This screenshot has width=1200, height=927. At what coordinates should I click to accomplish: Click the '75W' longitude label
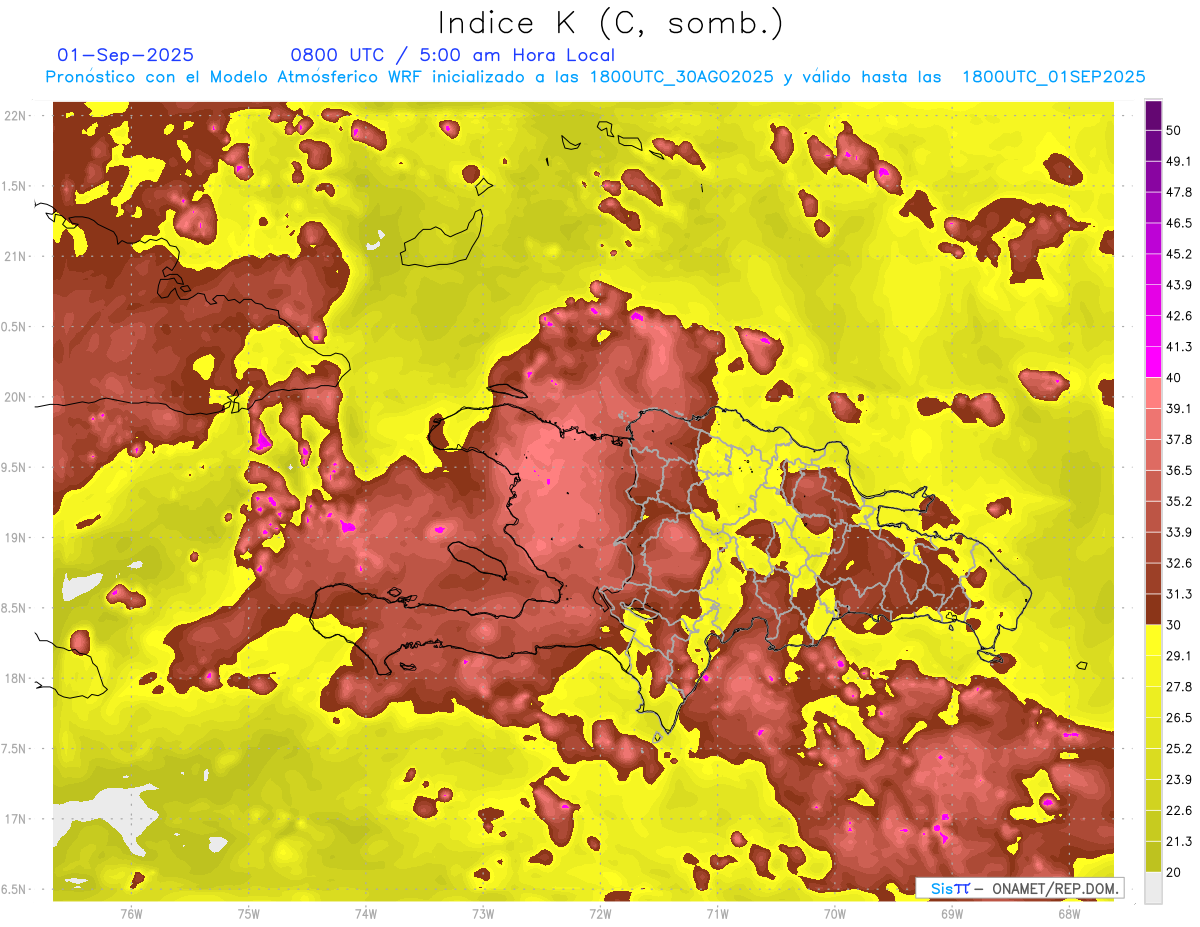(249, 913)
